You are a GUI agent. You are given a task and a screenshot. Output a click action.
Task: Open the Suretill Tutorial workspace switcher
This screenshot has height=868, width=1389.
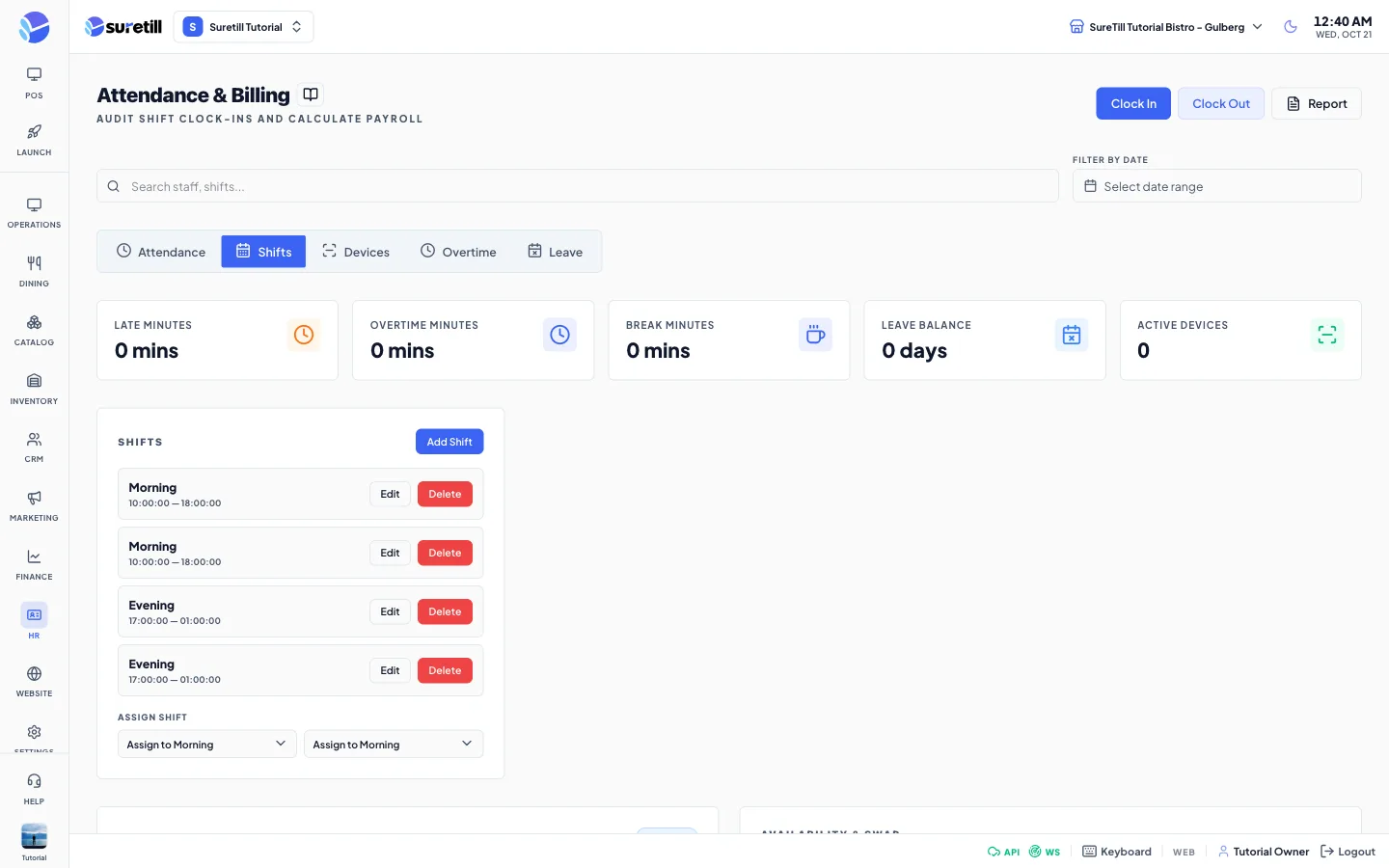click(243, 27)
